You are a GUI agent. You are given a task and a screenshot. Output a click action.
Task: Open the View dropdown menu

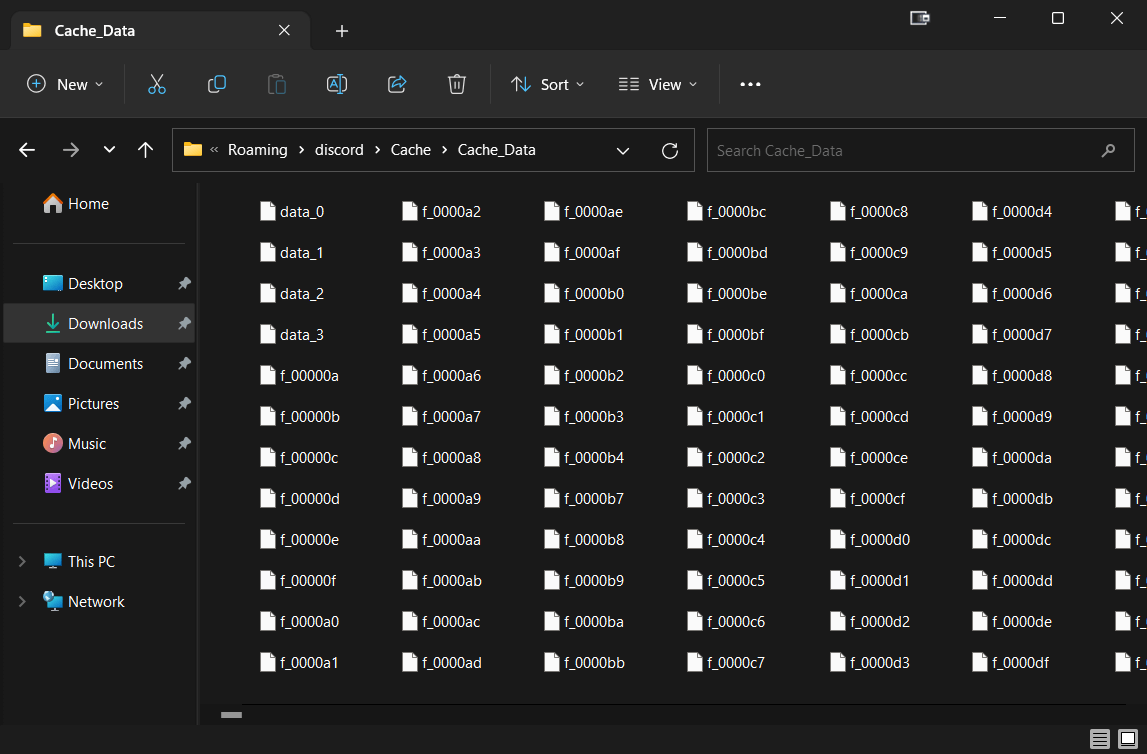coord(658,84)
